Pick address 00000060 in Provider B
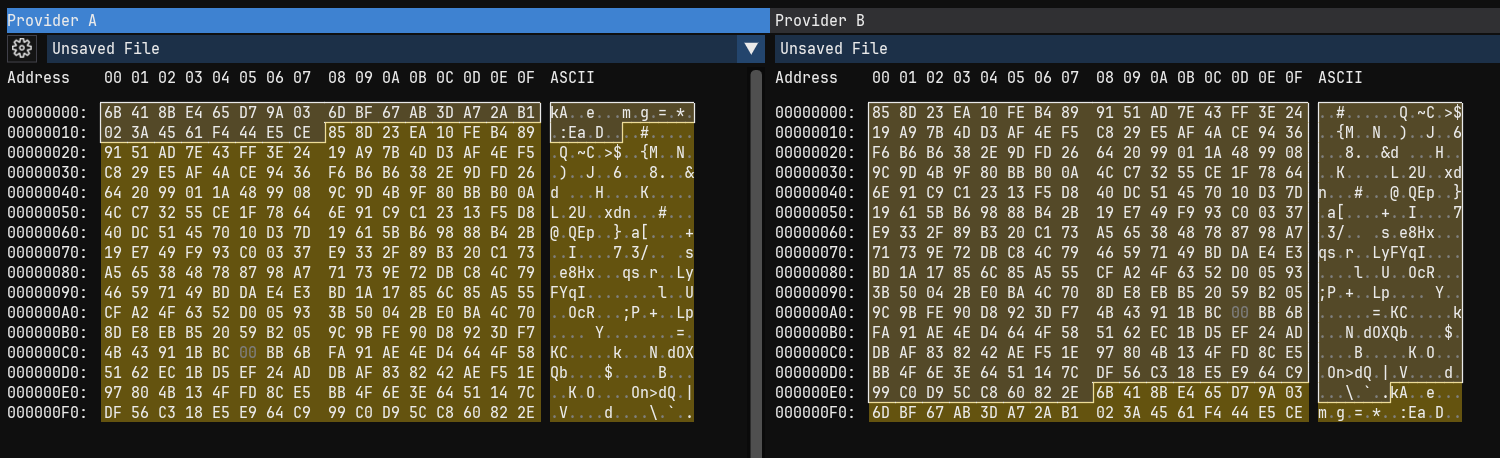 click(815, 232)
